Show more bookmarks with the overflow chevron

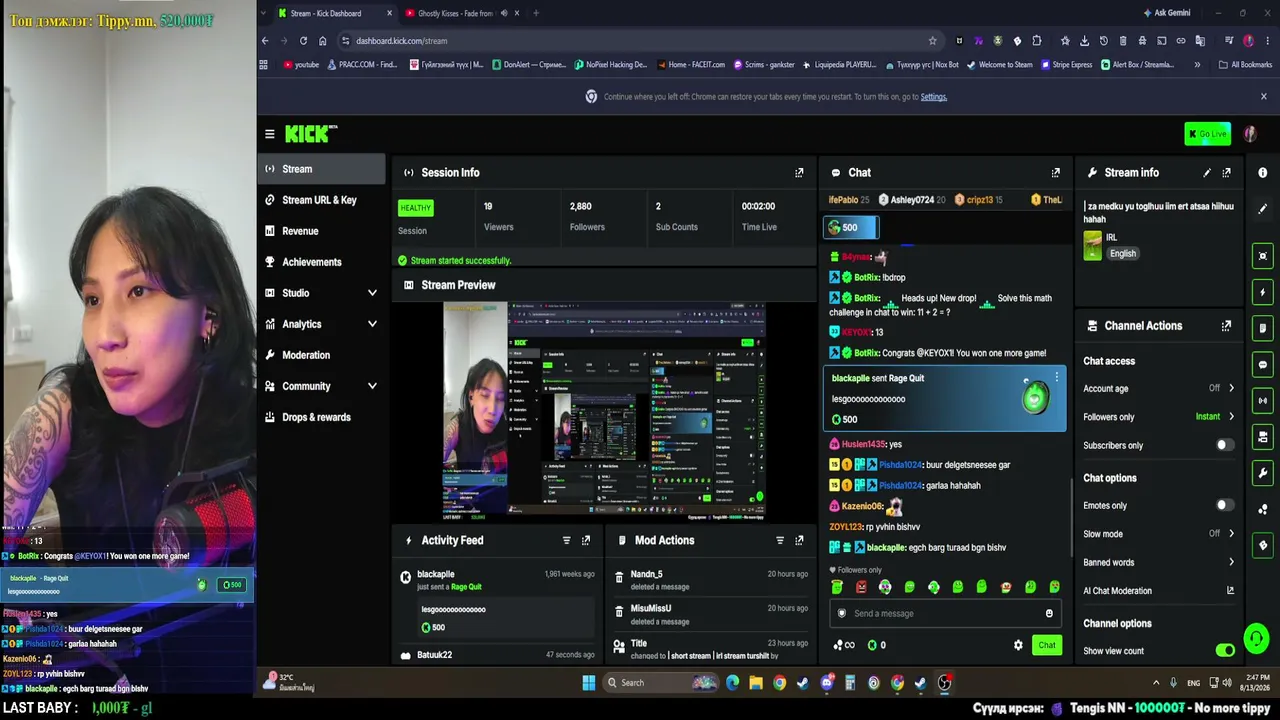click(x=1197, y=65)
